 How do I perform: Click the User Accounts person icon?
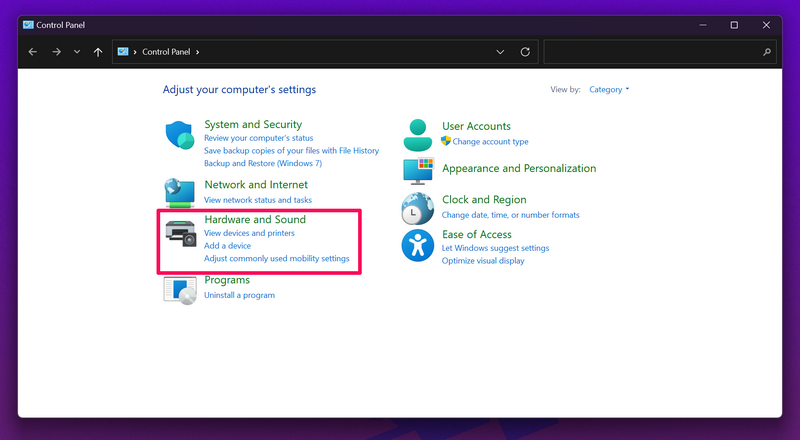[417, 134]
